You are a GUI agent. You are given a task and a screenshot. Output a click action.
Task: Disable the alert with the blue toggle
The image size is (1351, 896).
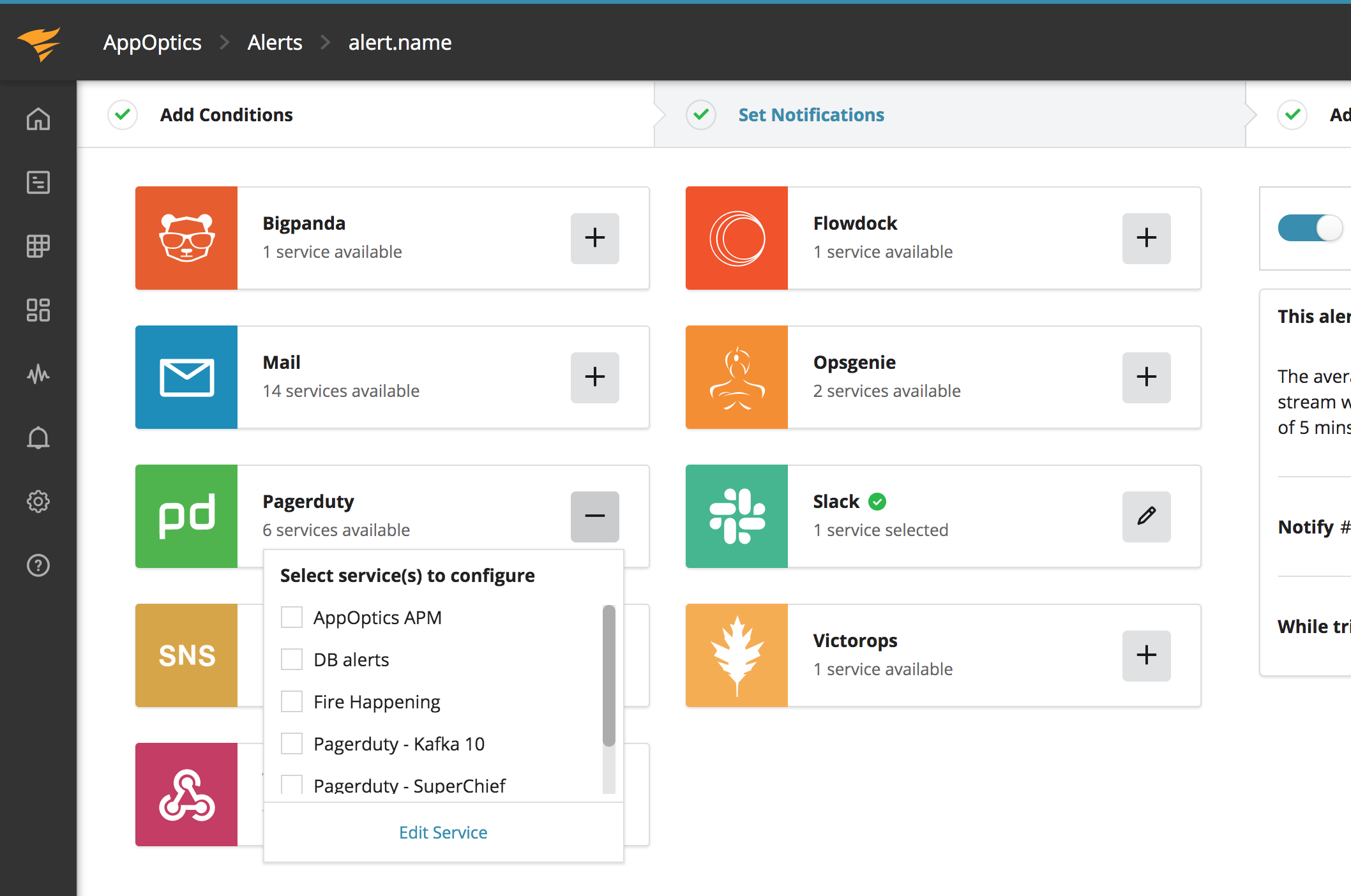(x=1309, y=228)
